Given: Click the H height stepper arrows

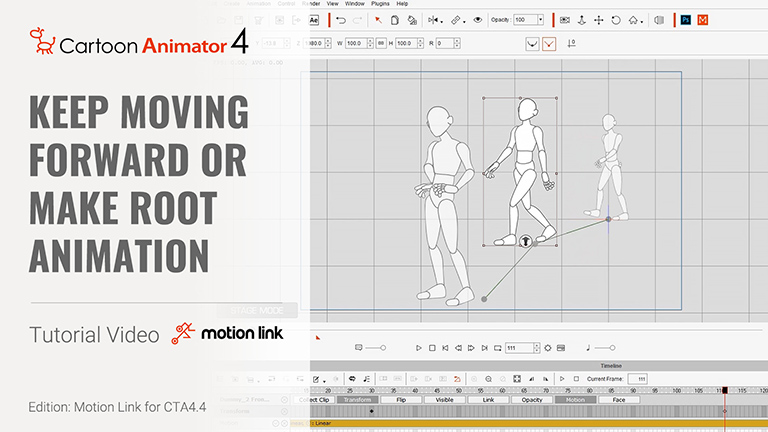Looking at the screenshot, I should (x=420, y=43).
